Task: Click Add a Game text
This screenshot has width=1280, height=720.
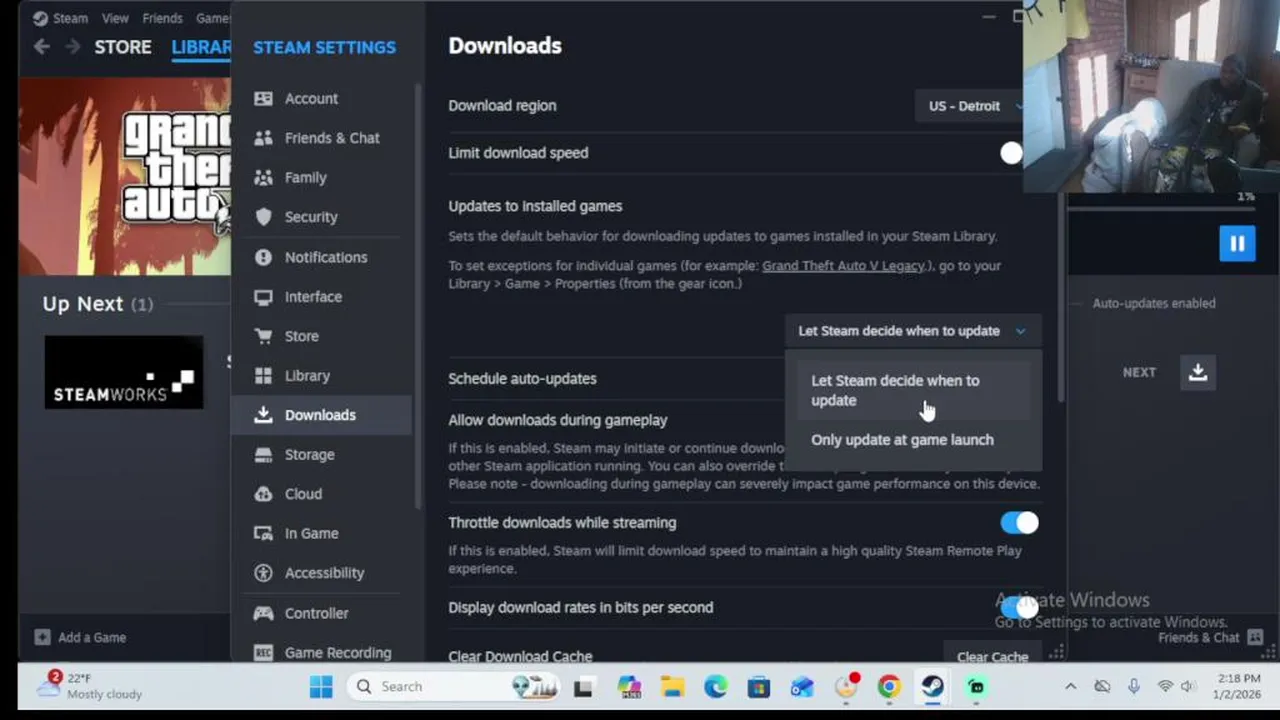Action: tap(92, 637)
